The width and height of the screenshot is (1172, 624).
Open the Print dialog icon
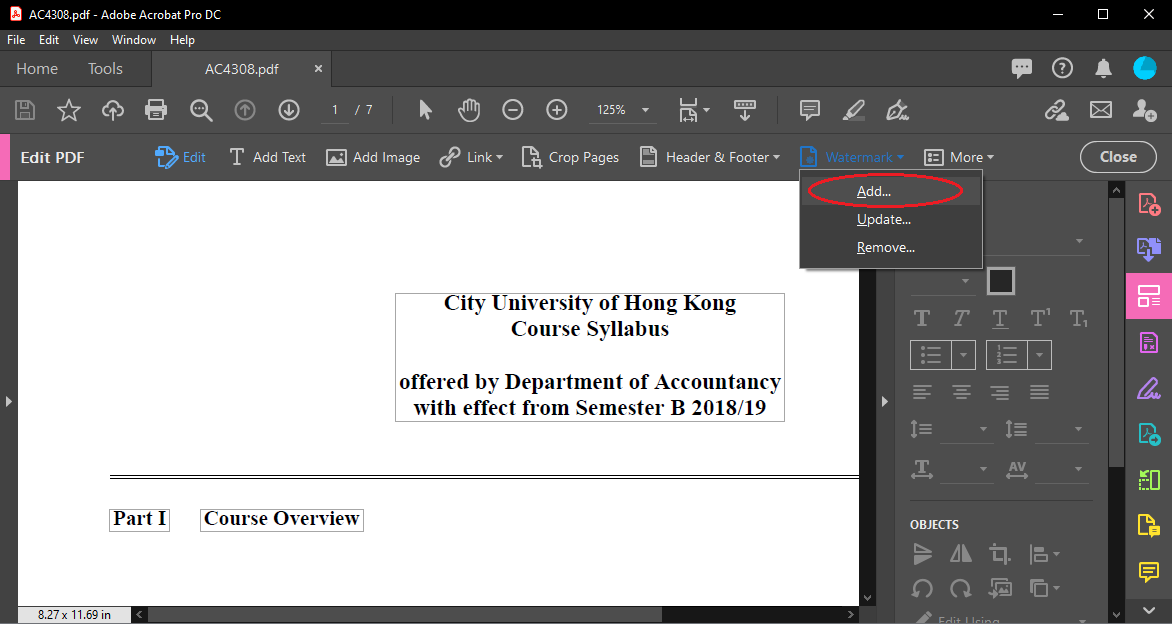pos(156,110)
